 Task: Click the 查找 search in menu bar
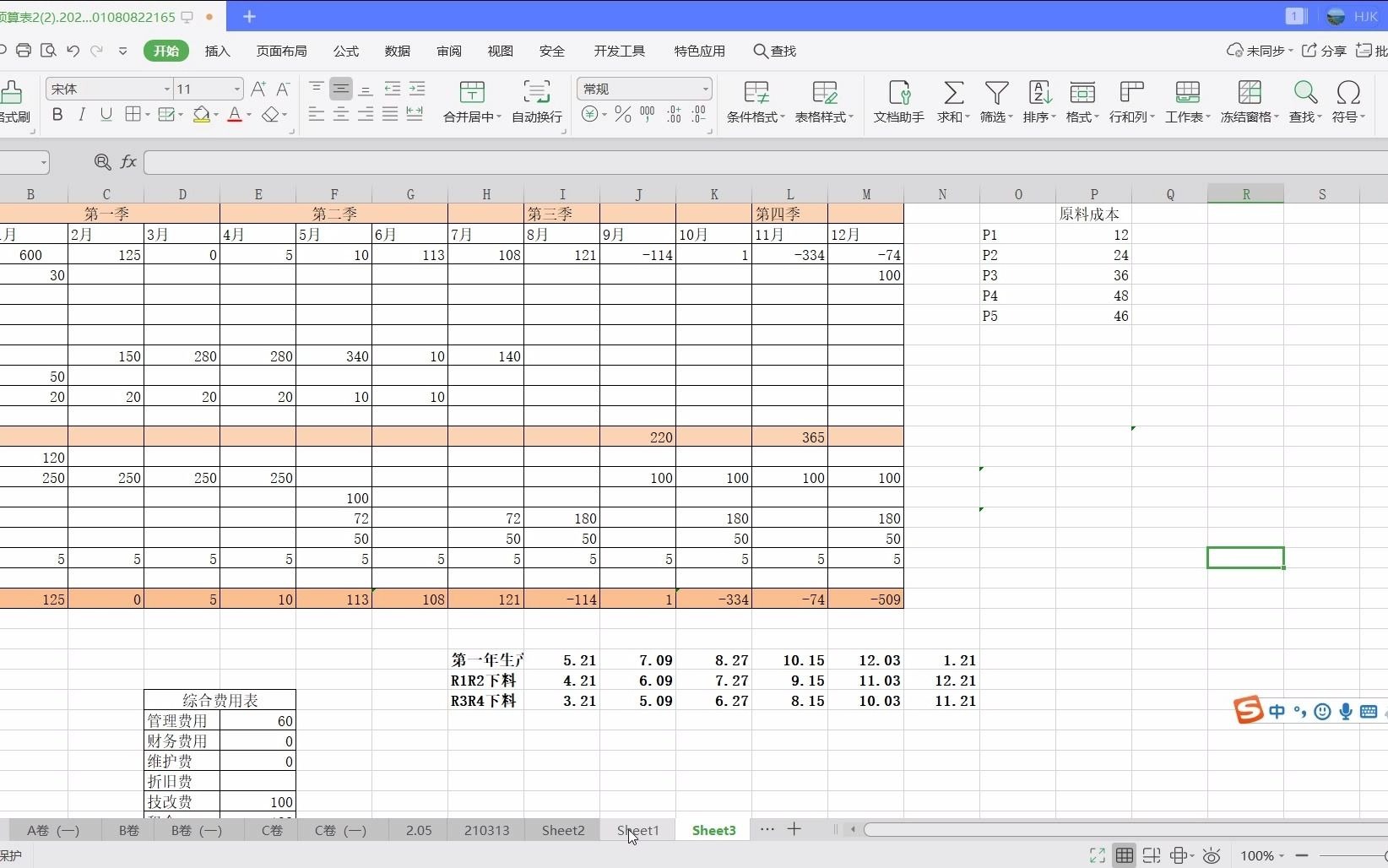(774, 51)
